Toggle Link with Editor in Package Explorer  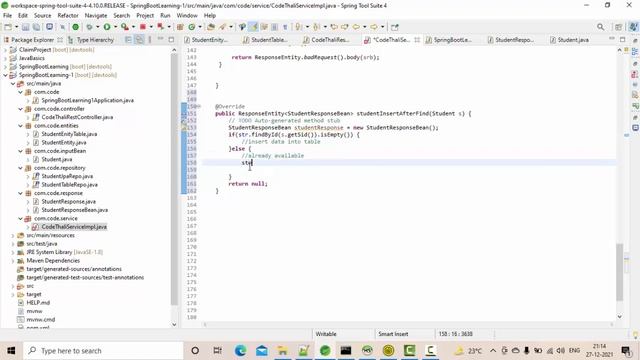pos(139,40)
